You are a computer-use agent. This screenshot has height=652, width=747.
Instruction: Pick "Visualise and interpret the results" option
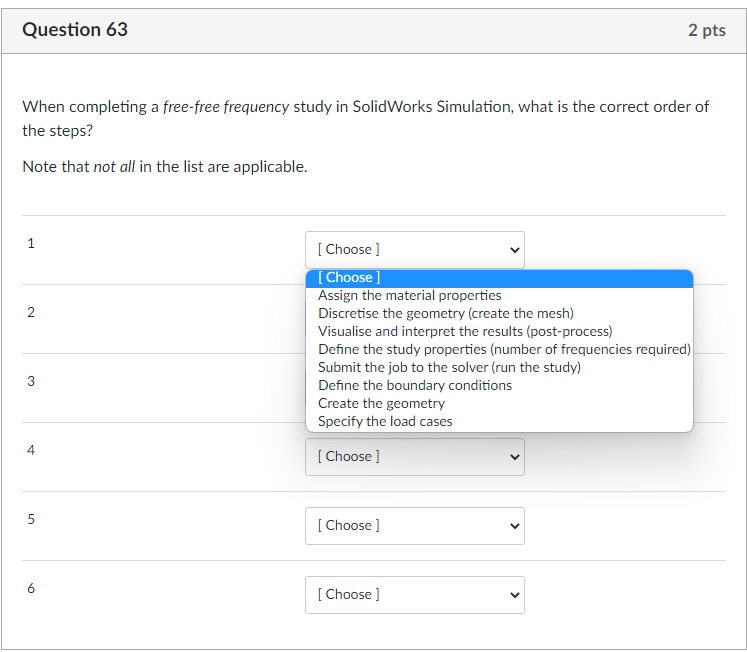465,332
